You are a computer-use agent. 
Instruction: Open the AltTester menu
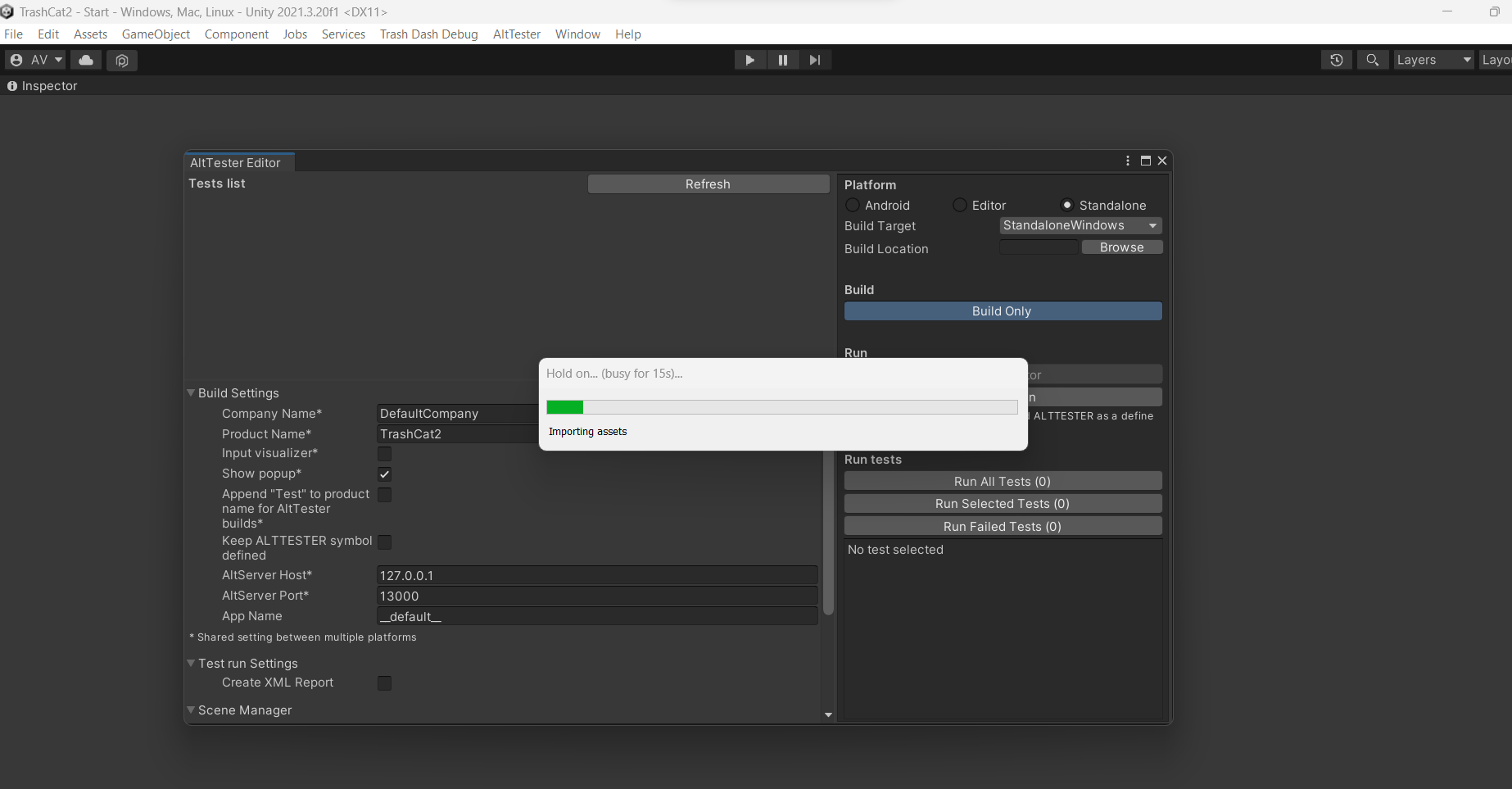pyautogui.click(x=516, y=34)
